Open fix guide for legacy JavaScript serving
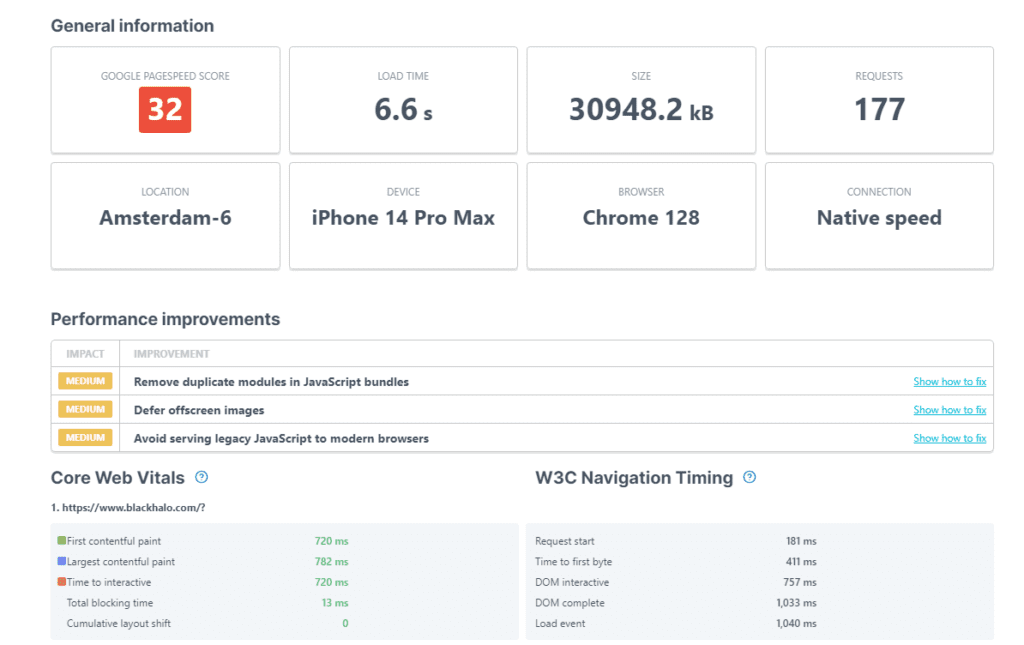 pos(949,437)
